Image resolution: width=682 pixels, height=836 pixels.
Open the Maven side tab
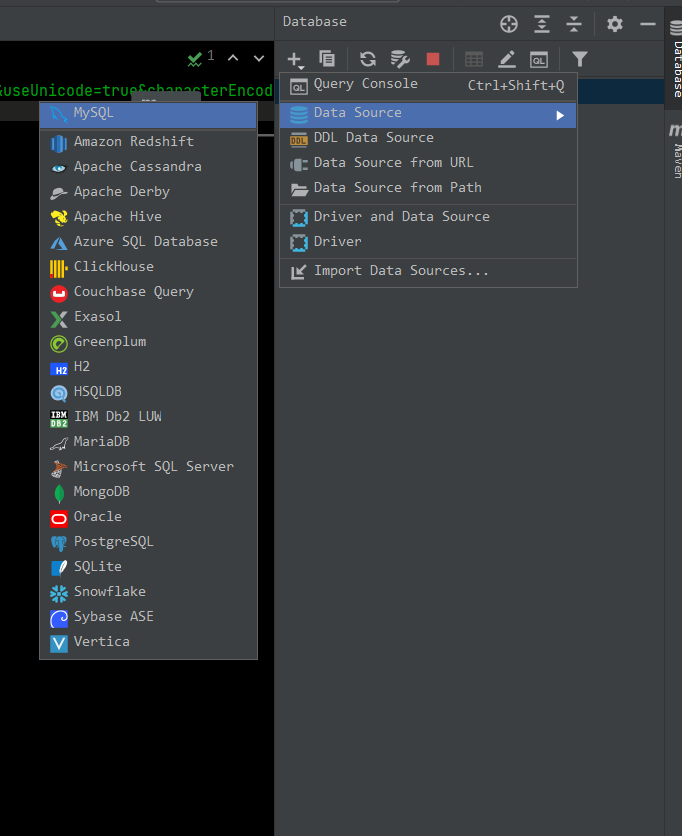click(676, 151)
